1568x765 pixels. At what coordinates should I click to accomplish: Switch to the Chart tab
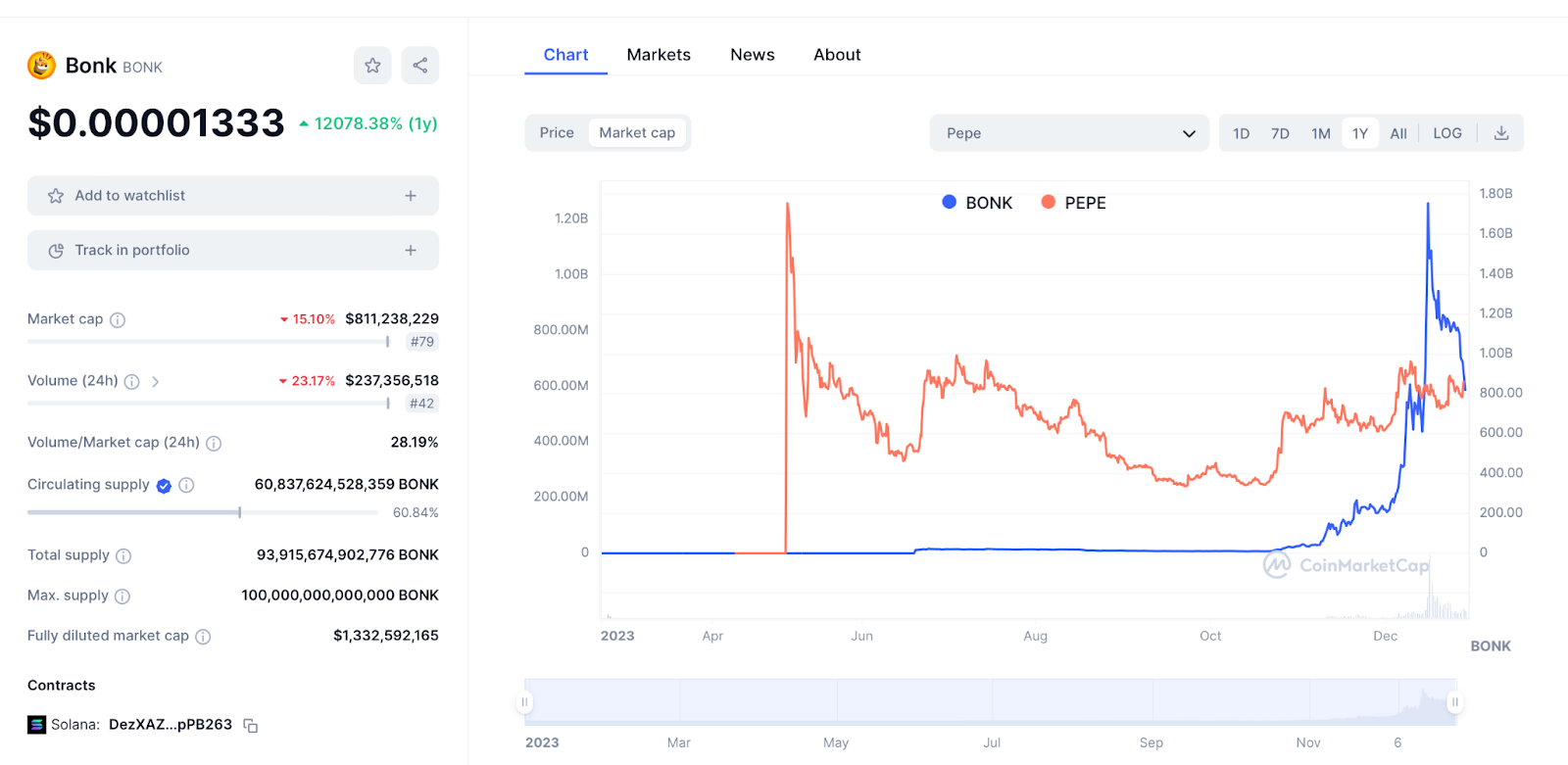[565, 55]
